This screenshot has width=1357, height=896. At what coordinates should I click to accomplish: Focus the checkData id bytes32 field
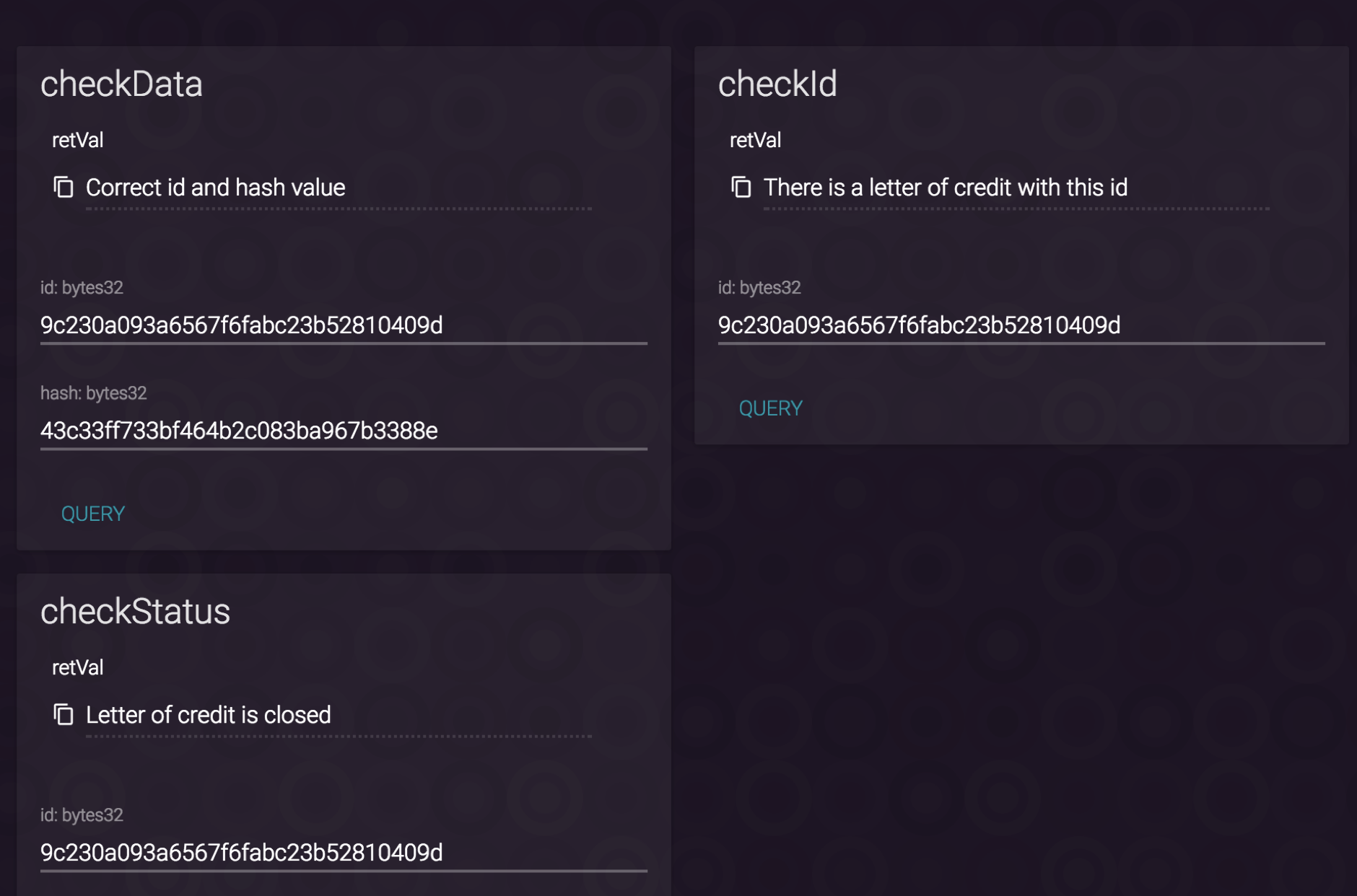click(343, 325)
